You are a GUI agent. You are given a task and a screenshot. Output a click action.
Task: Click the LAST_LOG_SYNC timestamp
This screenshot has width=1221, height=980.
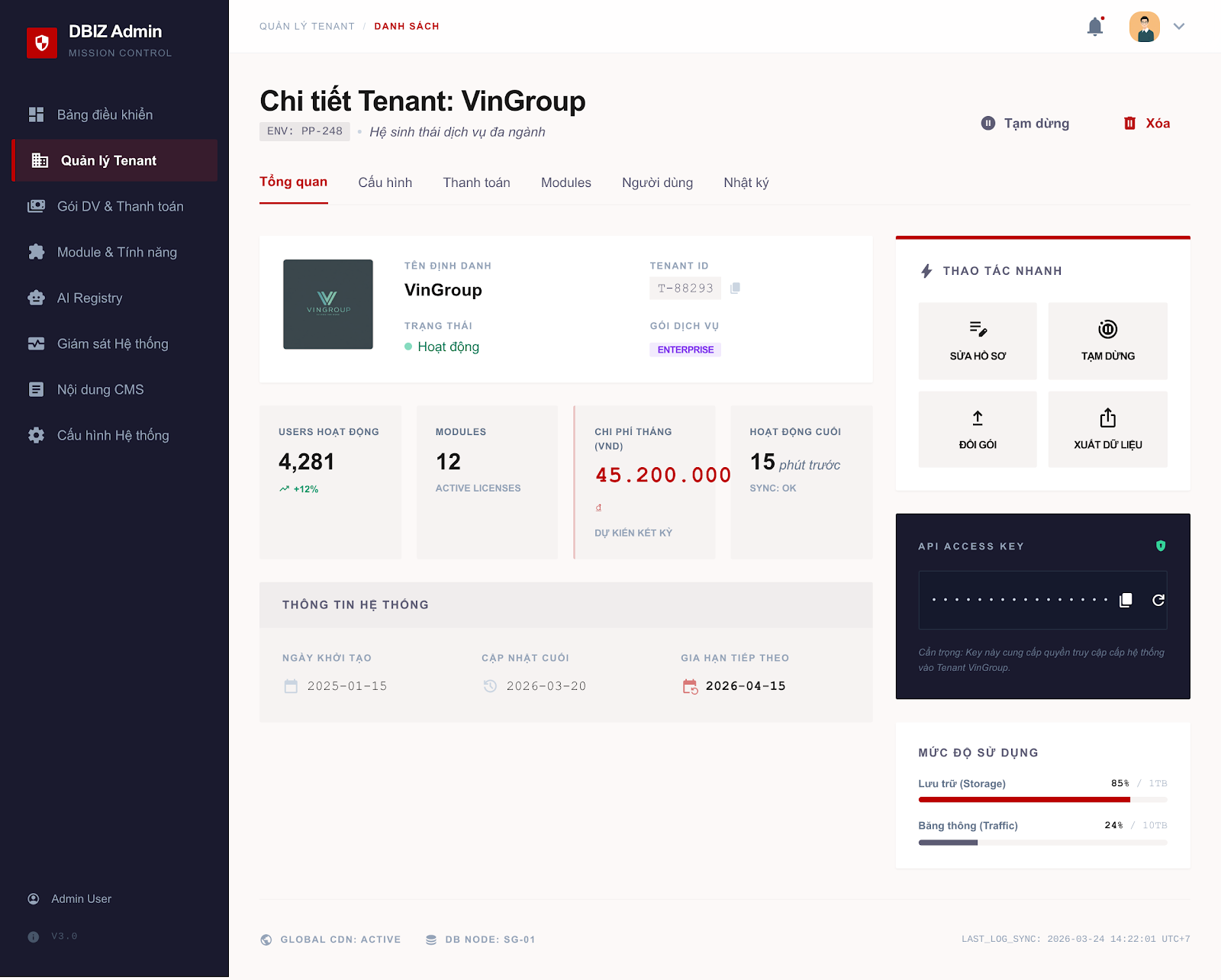(x=1076, y=939)
